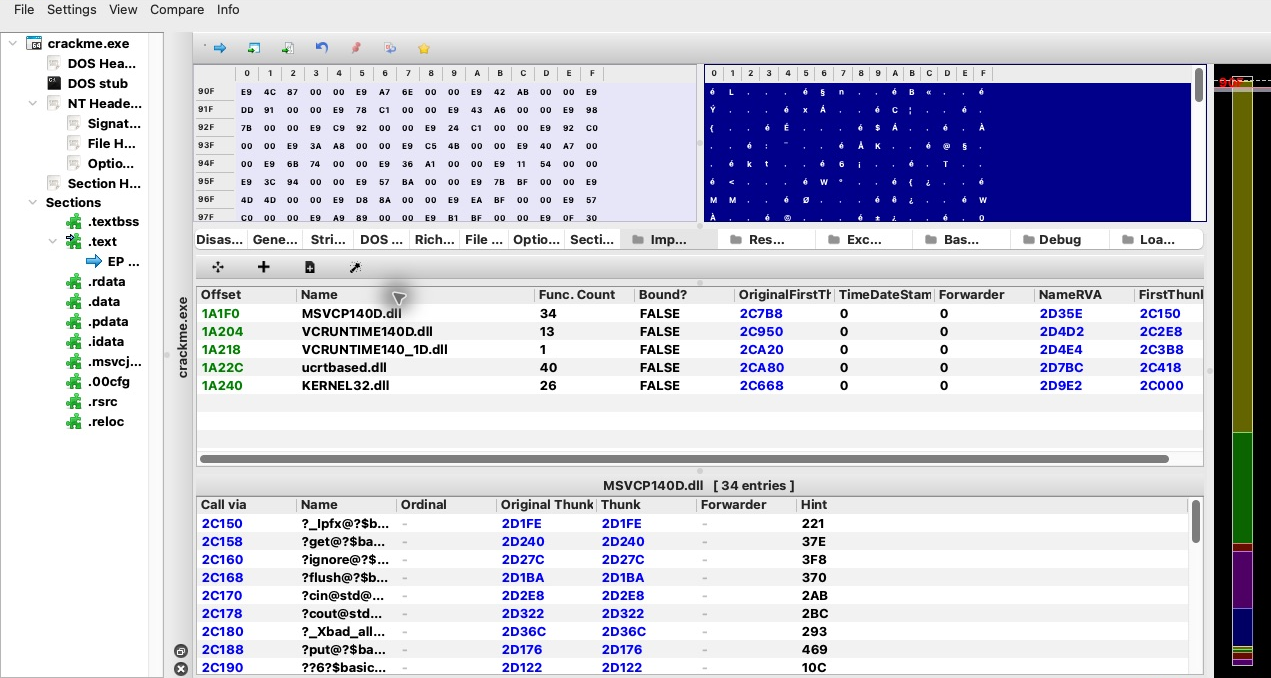Click the detach panel icon above the round X
The width and height of the screenshot is (1271, 678).
[181, 651]
